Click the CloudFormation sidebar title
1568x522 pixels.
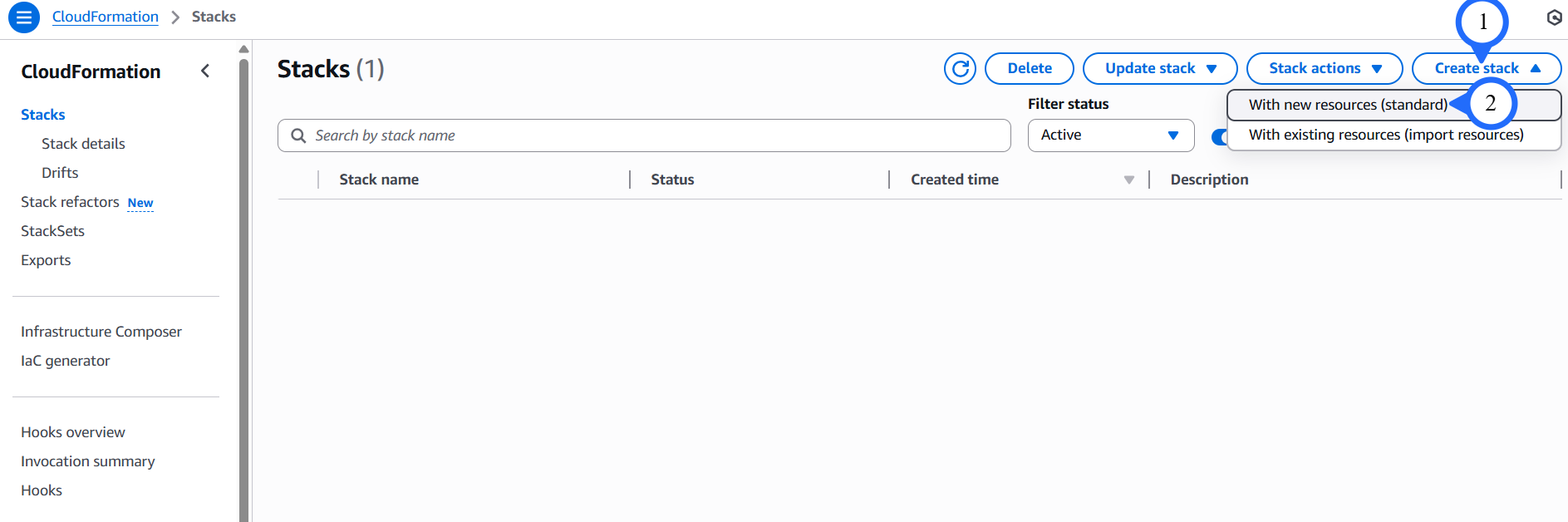pyautogui.click(x=91, y=71)
